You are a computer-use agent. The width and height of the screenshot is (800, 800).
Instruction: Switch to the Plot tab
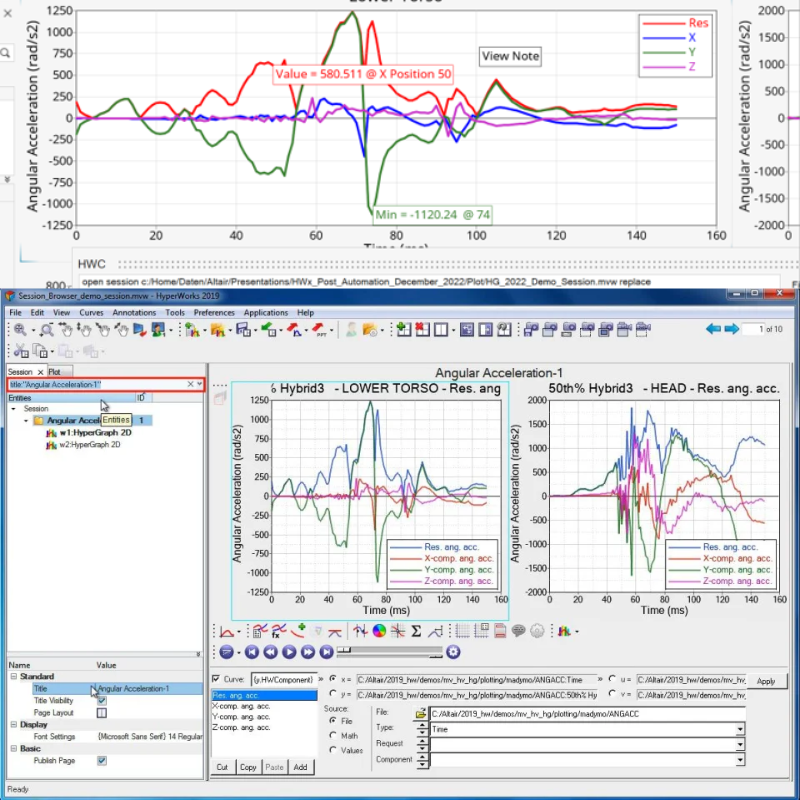click(x=54, y=371)
